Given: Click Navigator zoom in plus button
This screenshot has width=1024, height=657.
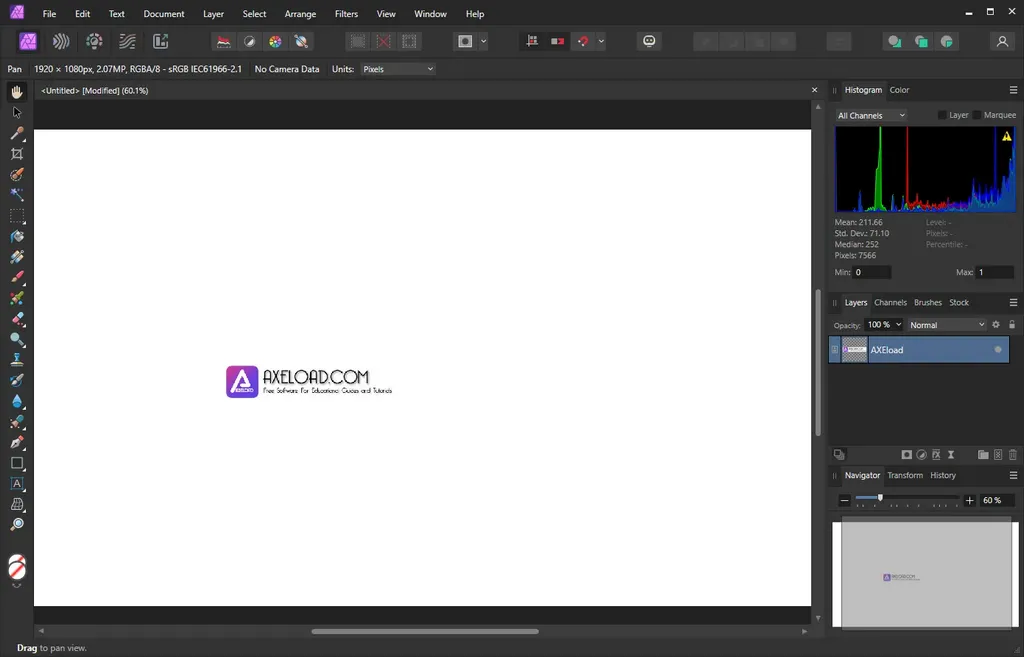Looking at the screenshot, I should (970, 500).
